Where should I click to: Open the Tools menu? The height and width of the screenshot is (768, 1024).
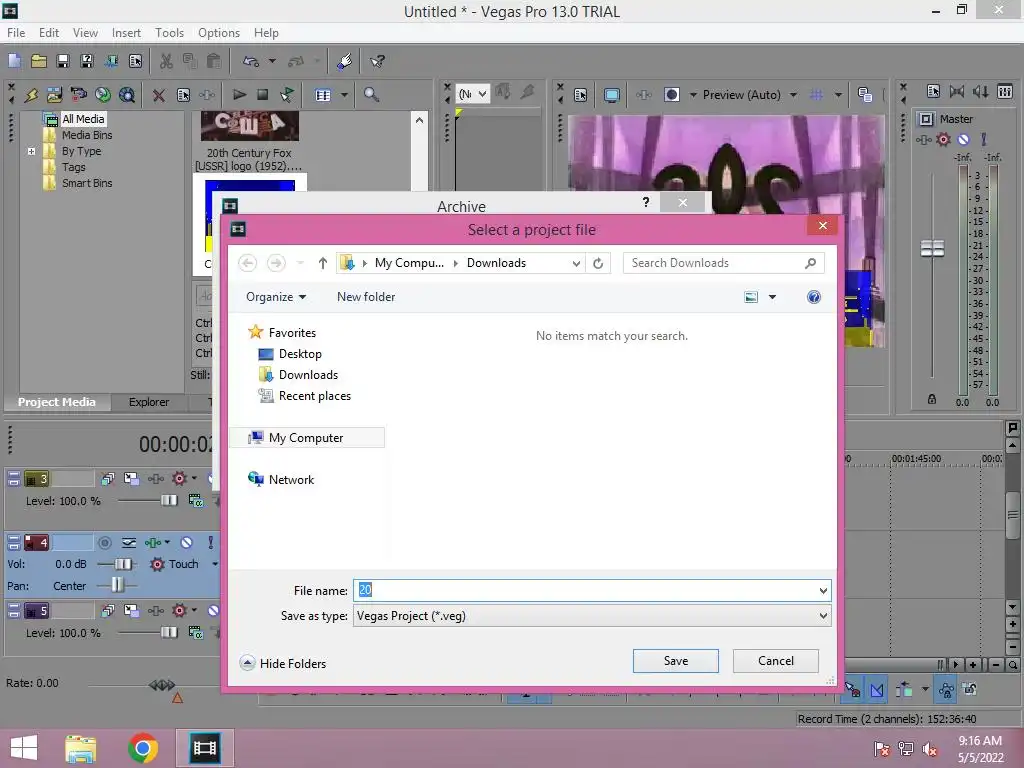(169, 33)
